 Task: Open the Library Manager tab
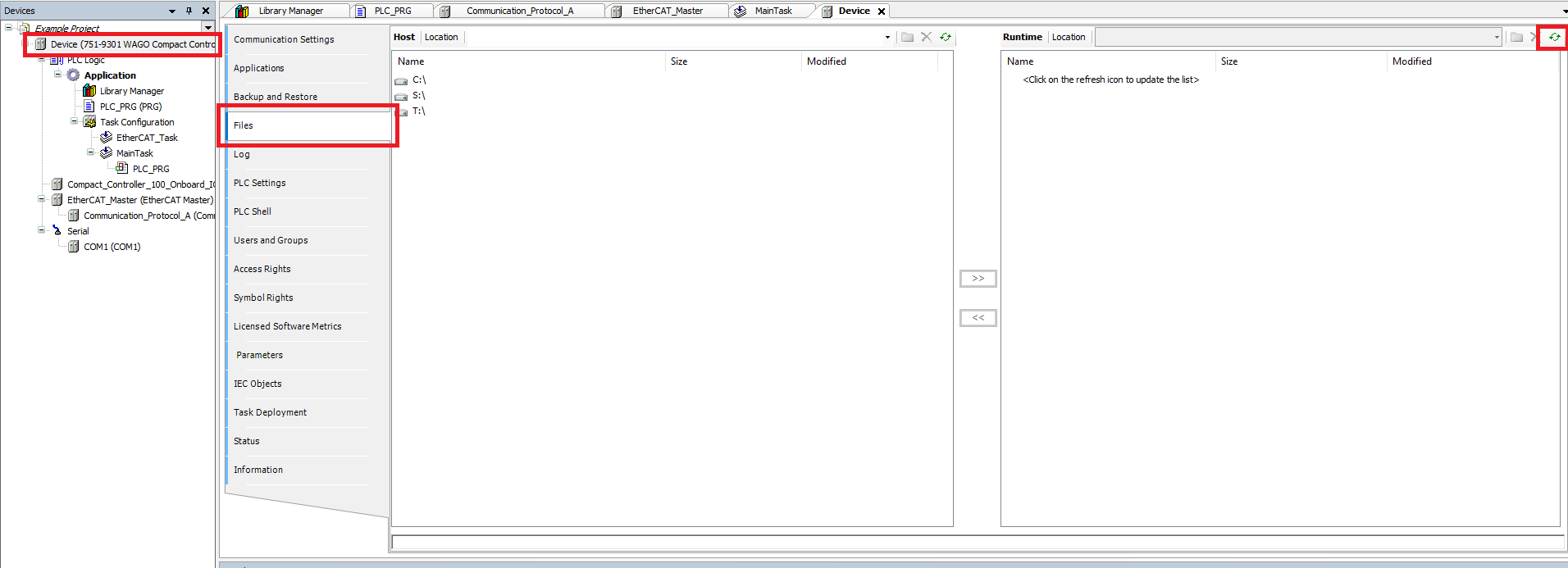(x=290, y=11)
